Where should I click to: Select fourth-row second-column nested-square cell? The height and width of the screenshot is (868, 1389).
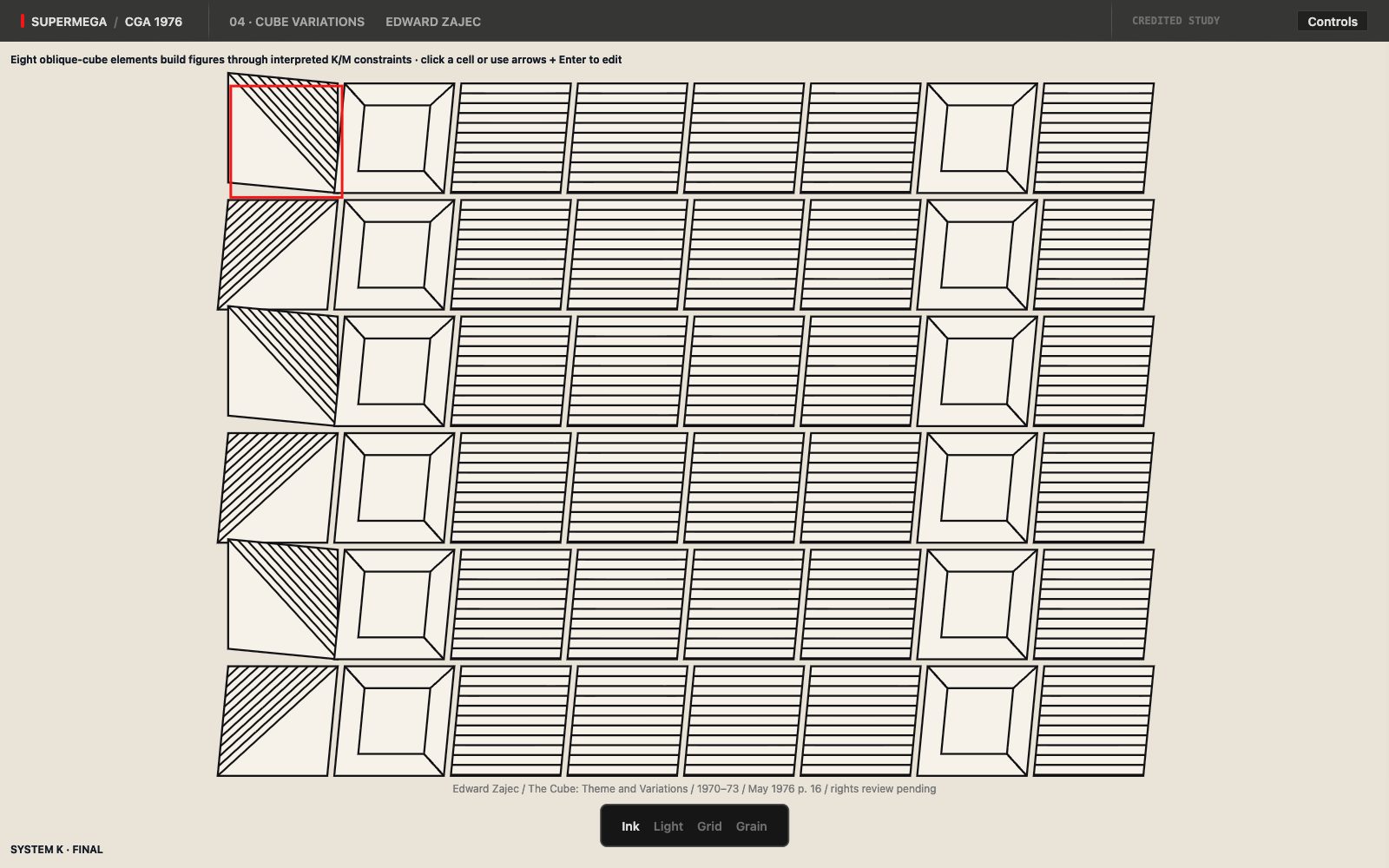395,488
